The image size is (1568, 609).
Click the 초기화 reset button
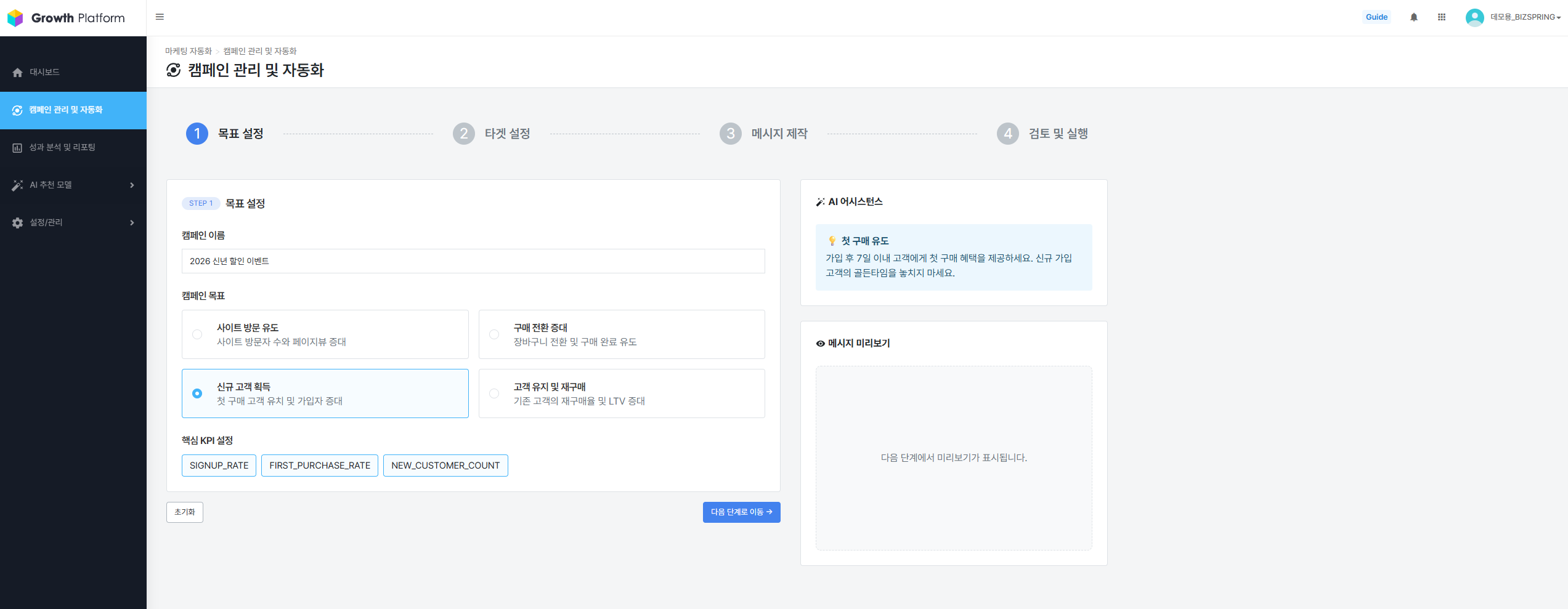click(x=184, y=512)
